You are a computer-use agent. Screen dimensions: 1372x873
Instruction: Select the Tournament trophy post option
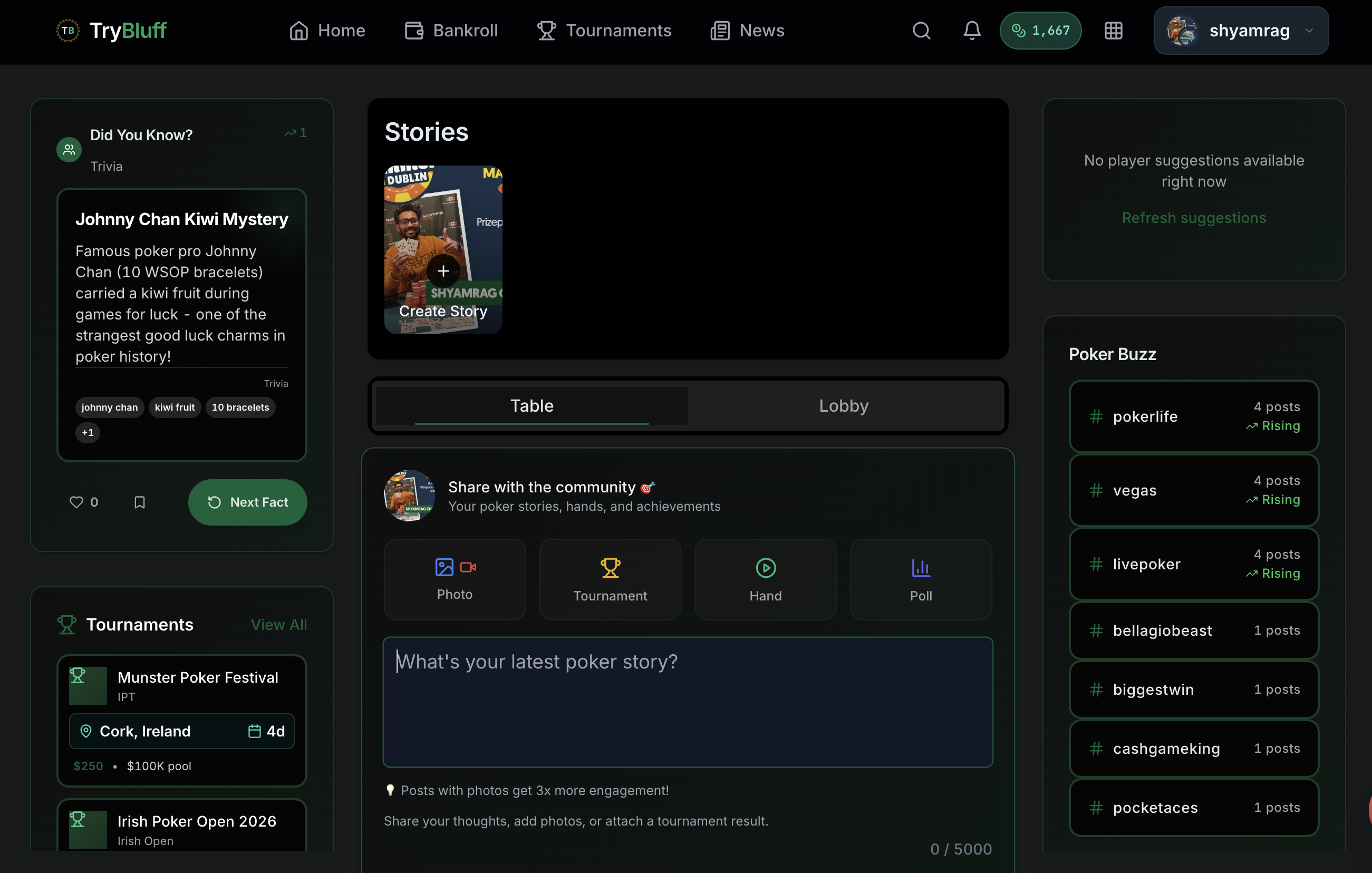tap(610, 579)
